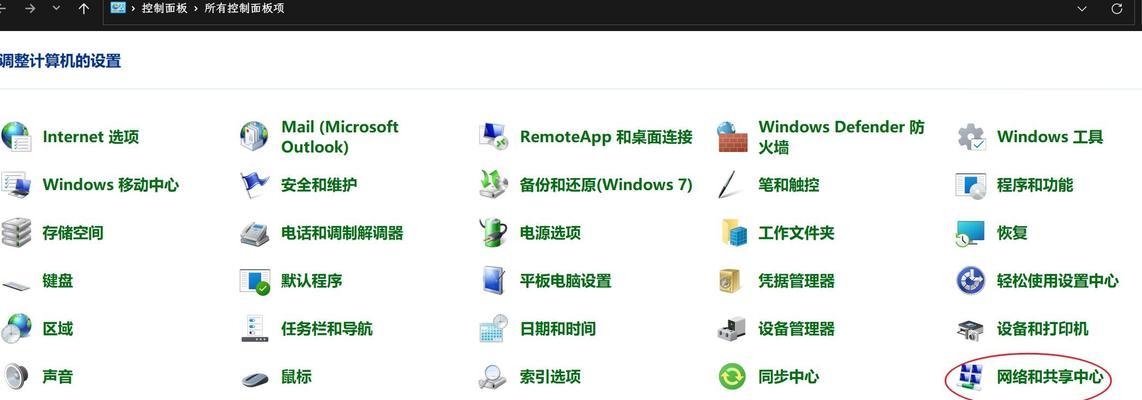Open the 默认程序 icon with green check
The width and height of the screenshot is (1142, 400).
(x=255, y=281)
